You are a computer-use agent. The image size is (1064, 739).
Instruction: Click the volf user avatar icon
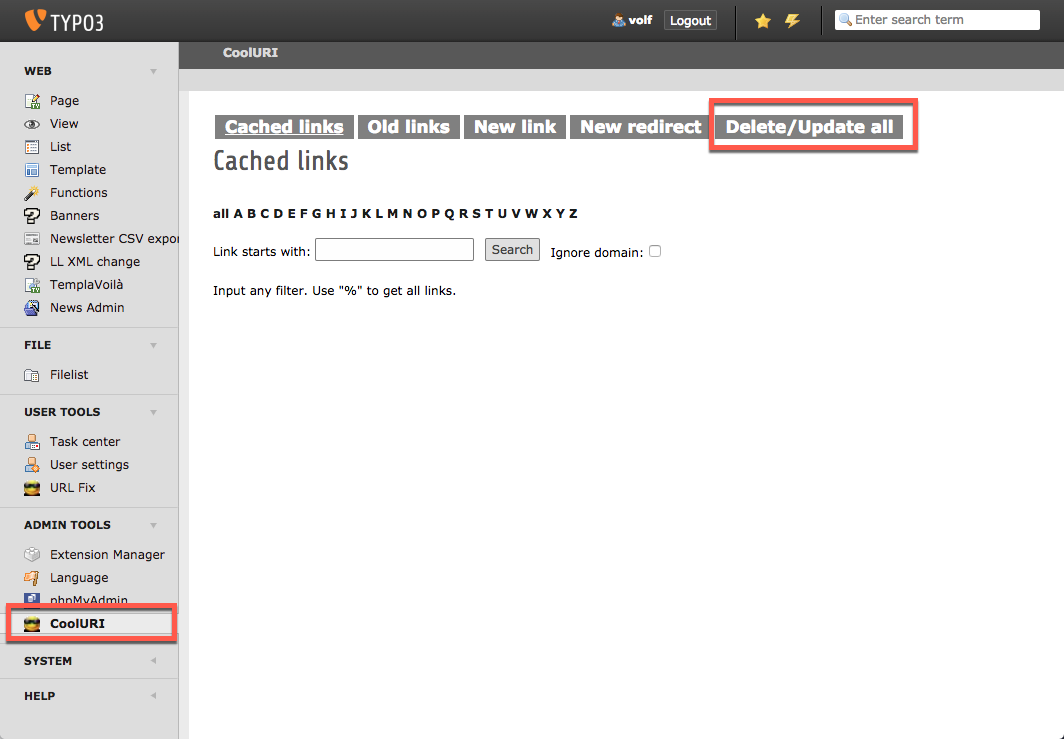pos(618,20)
